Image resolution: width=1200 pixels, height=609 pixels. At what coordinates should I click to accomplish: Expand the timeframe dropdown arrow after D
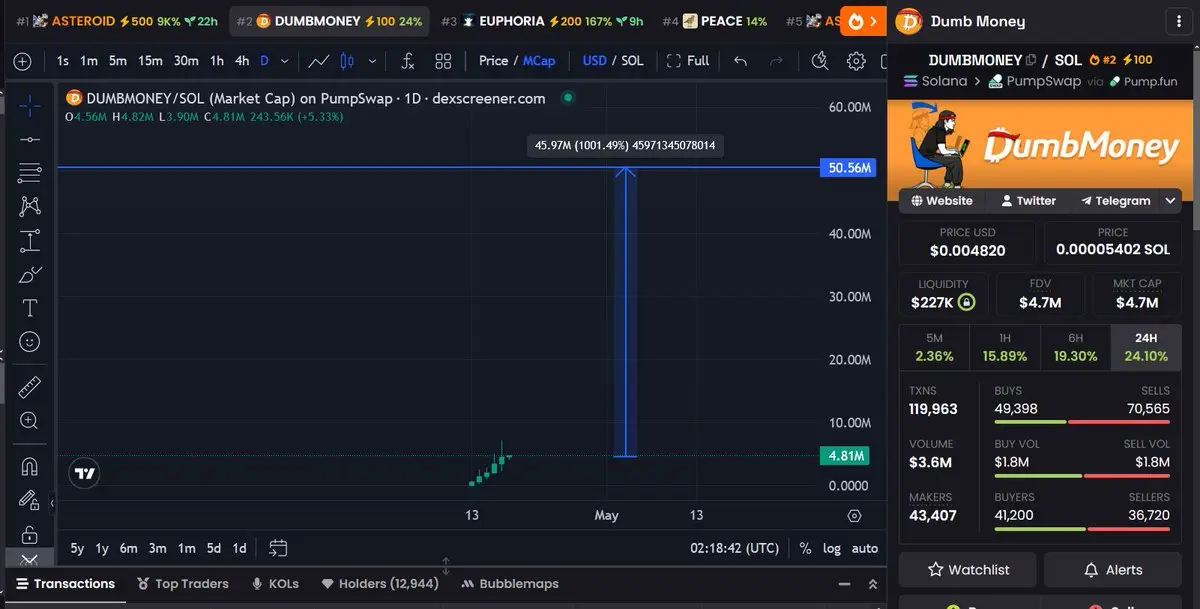285,61
